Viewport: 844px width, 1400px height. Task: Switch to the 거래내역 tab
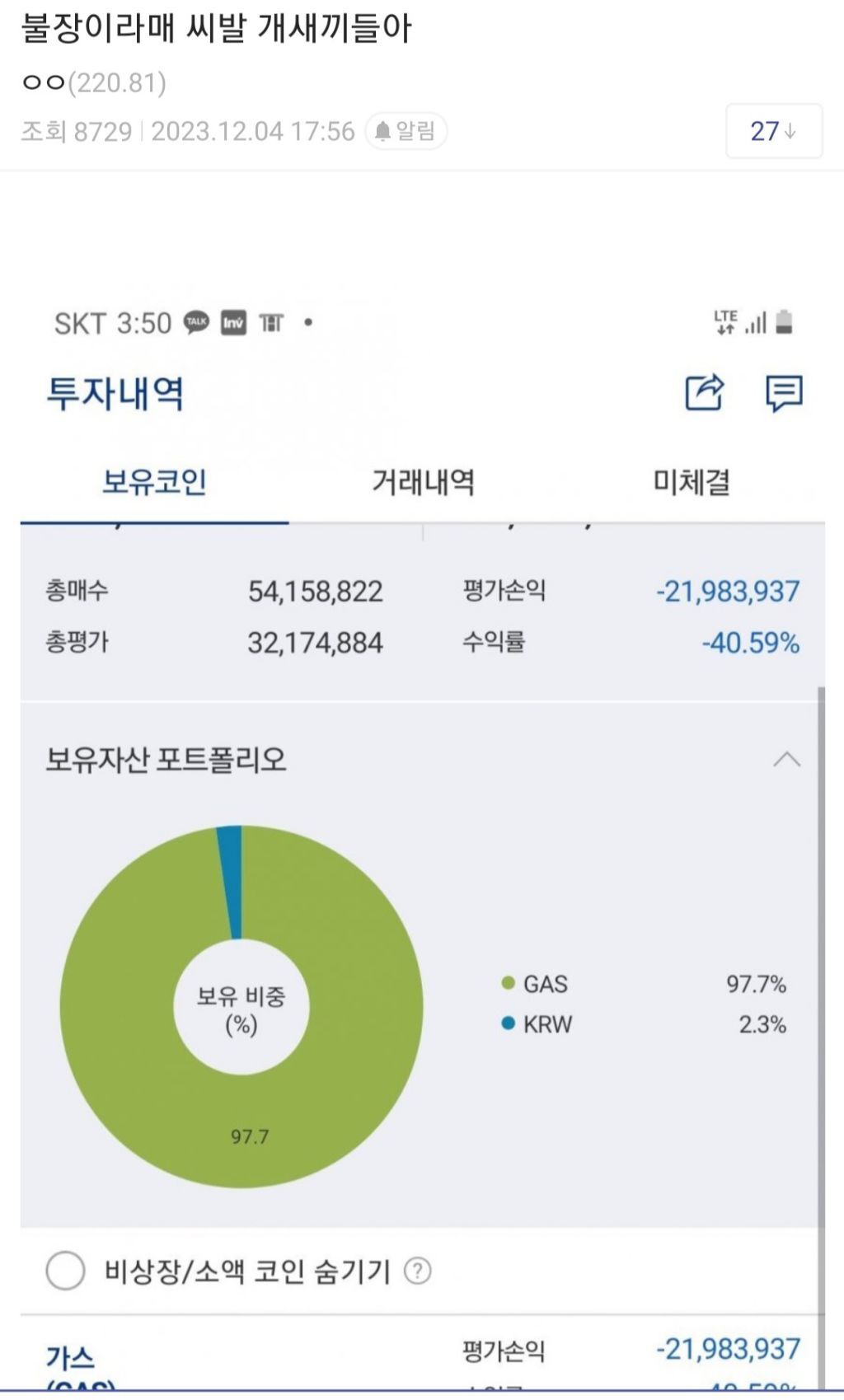pos(423,482)
